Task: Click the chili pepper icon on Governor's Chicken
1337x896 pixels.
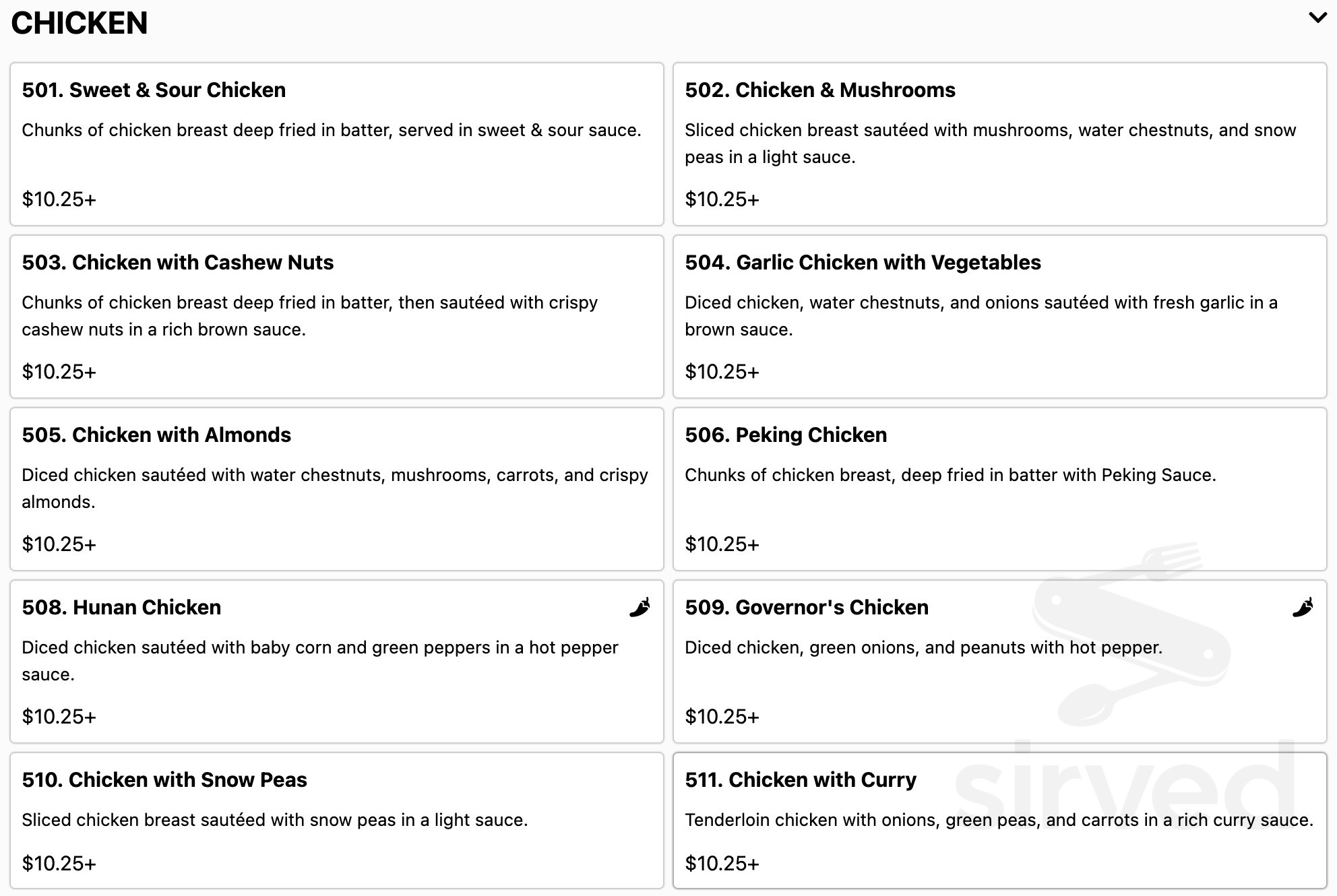Action: coord(1303,607)
